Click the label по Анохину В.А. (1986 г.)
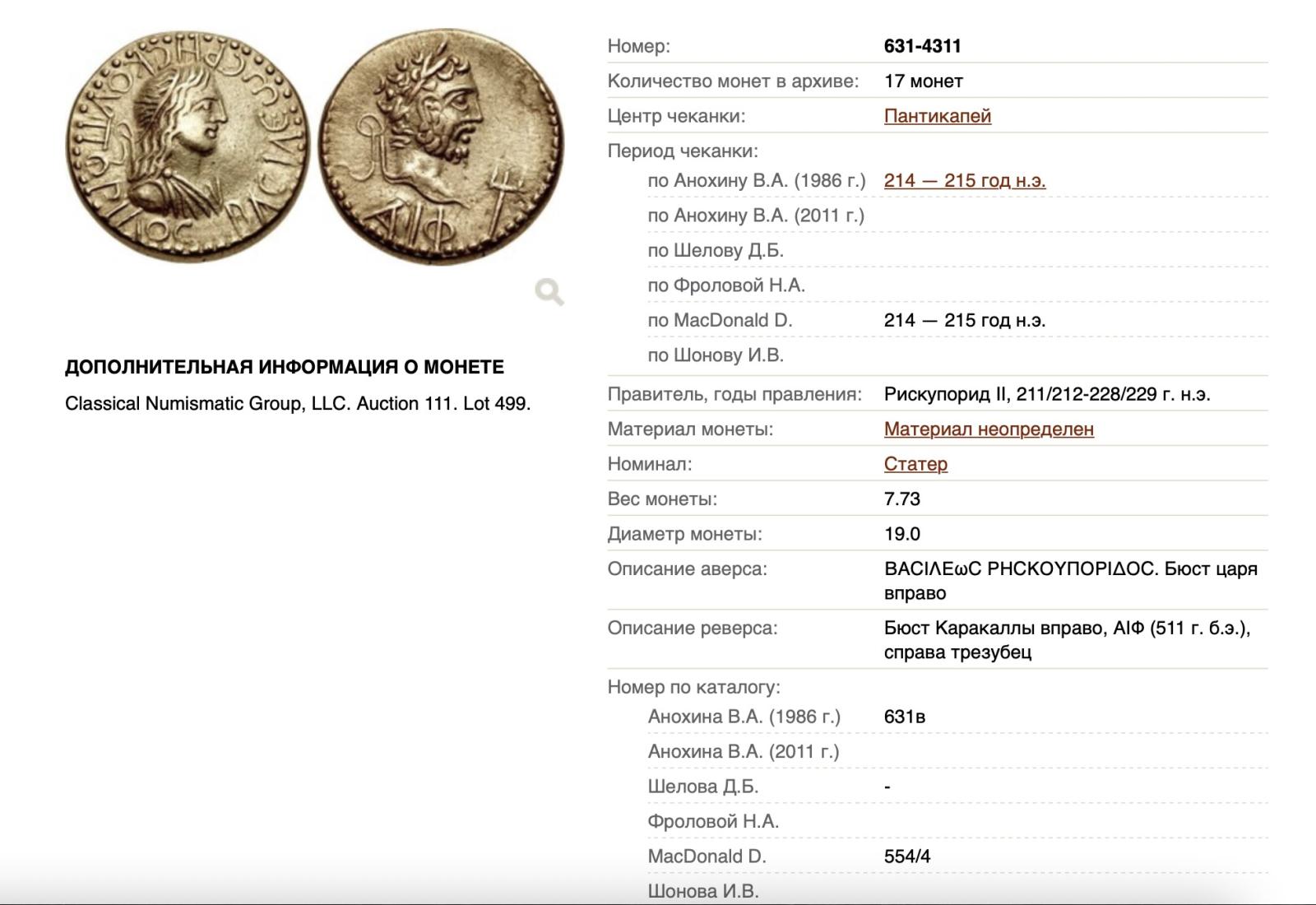 coord(757,180)
